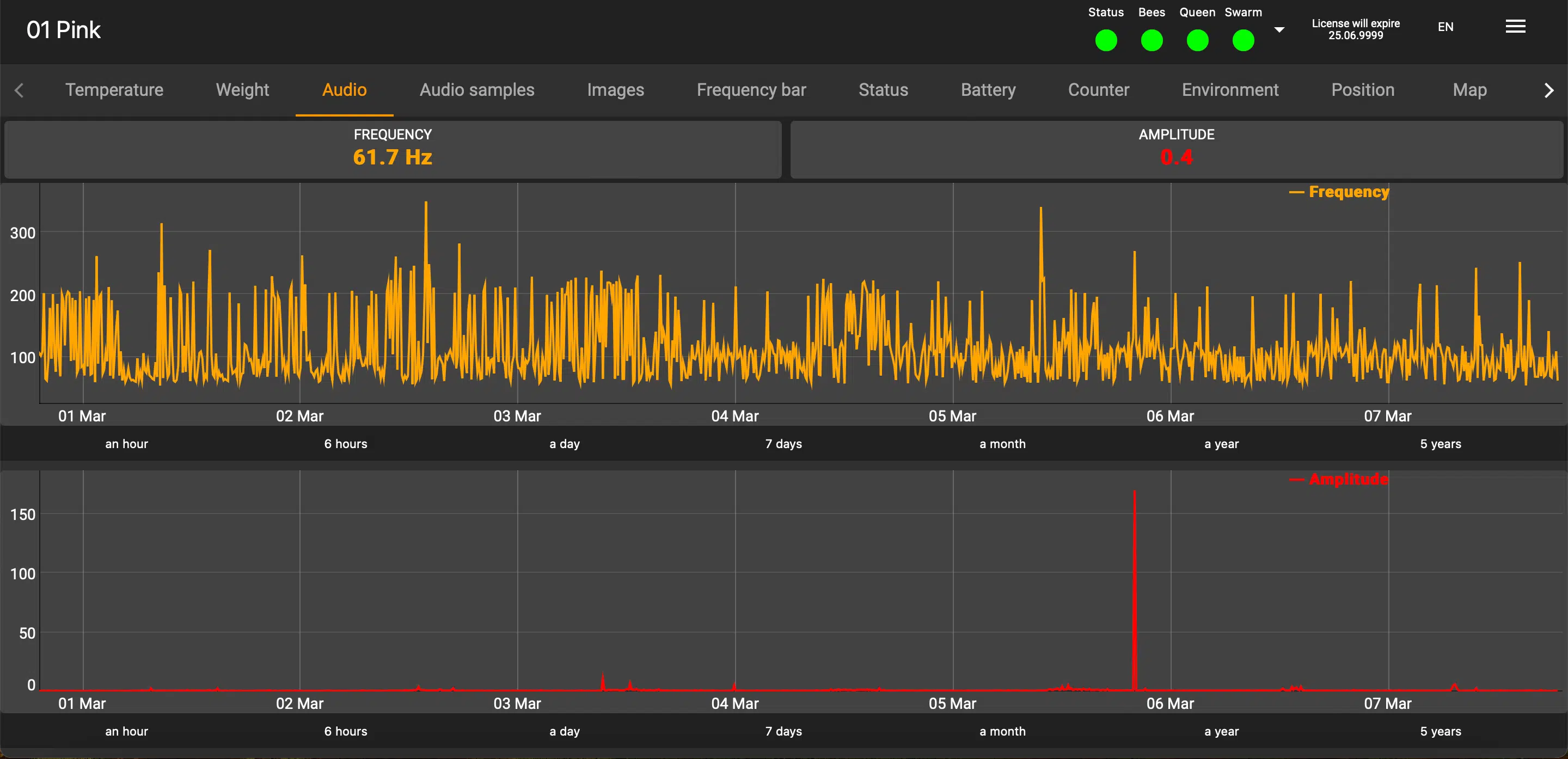Click the 03 Mar label on amplitude axis
1568x759 pixels.
517,703
